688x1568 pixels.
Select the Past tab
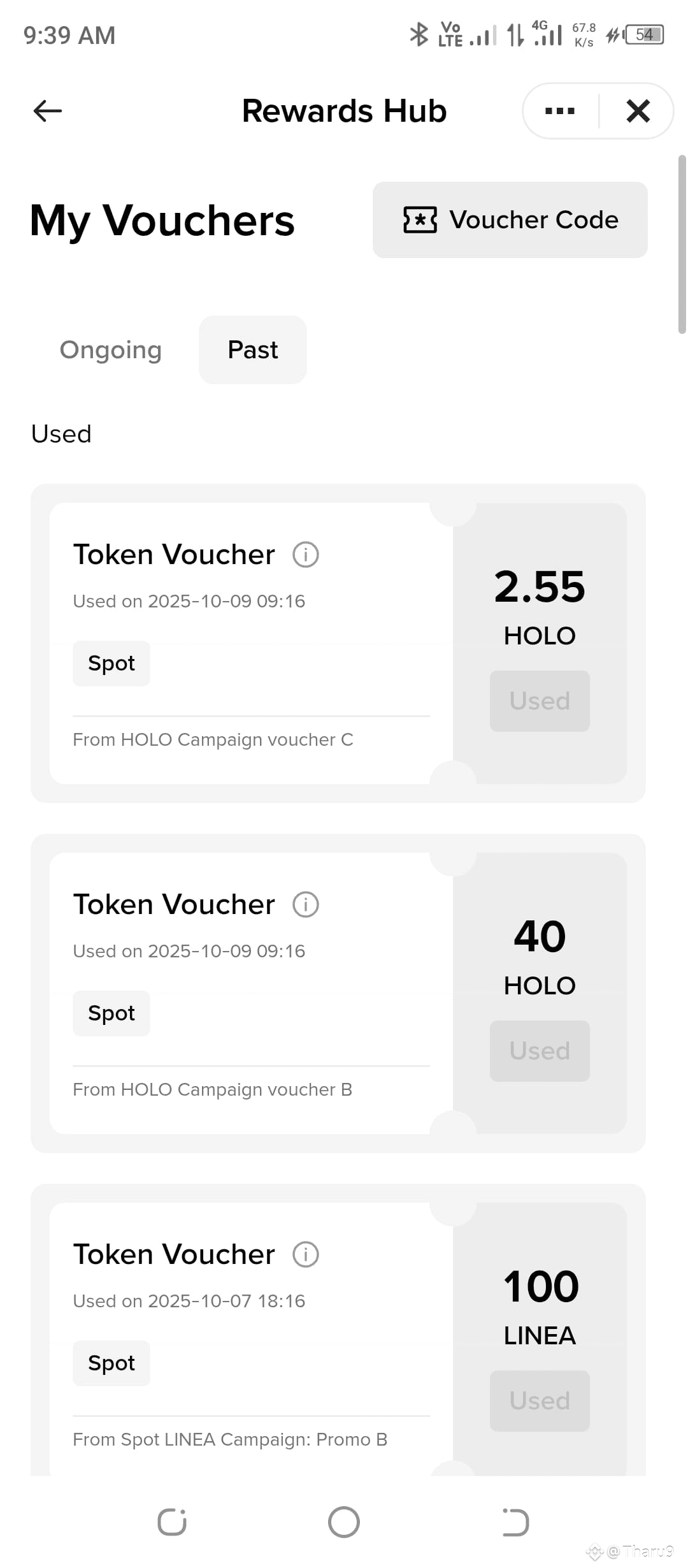253,350
